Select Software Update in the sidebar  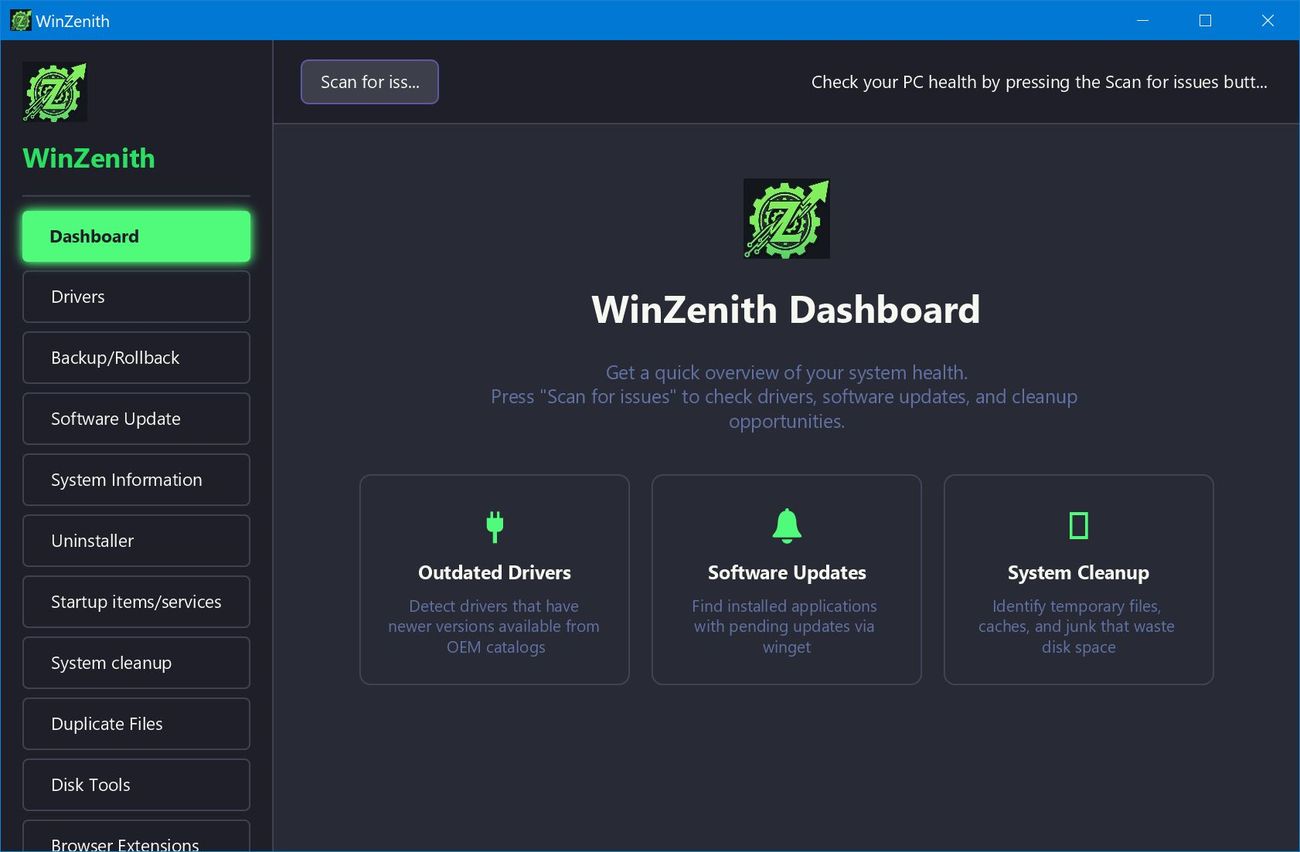(136, 419)
